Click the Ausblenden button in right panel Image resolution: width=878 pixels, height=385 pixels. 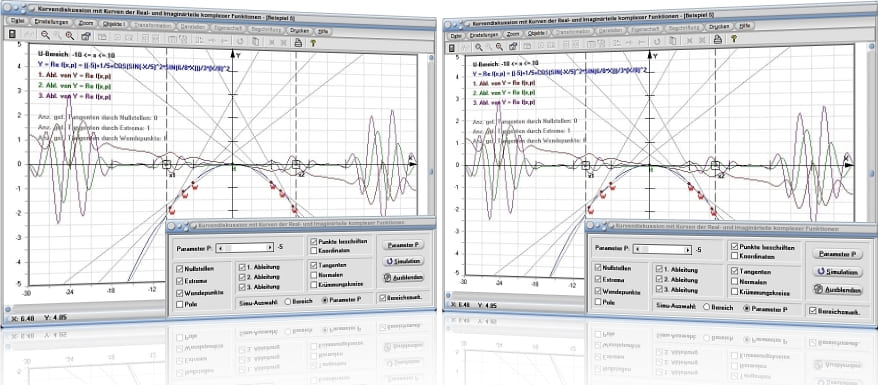click(x=838, y=290)
